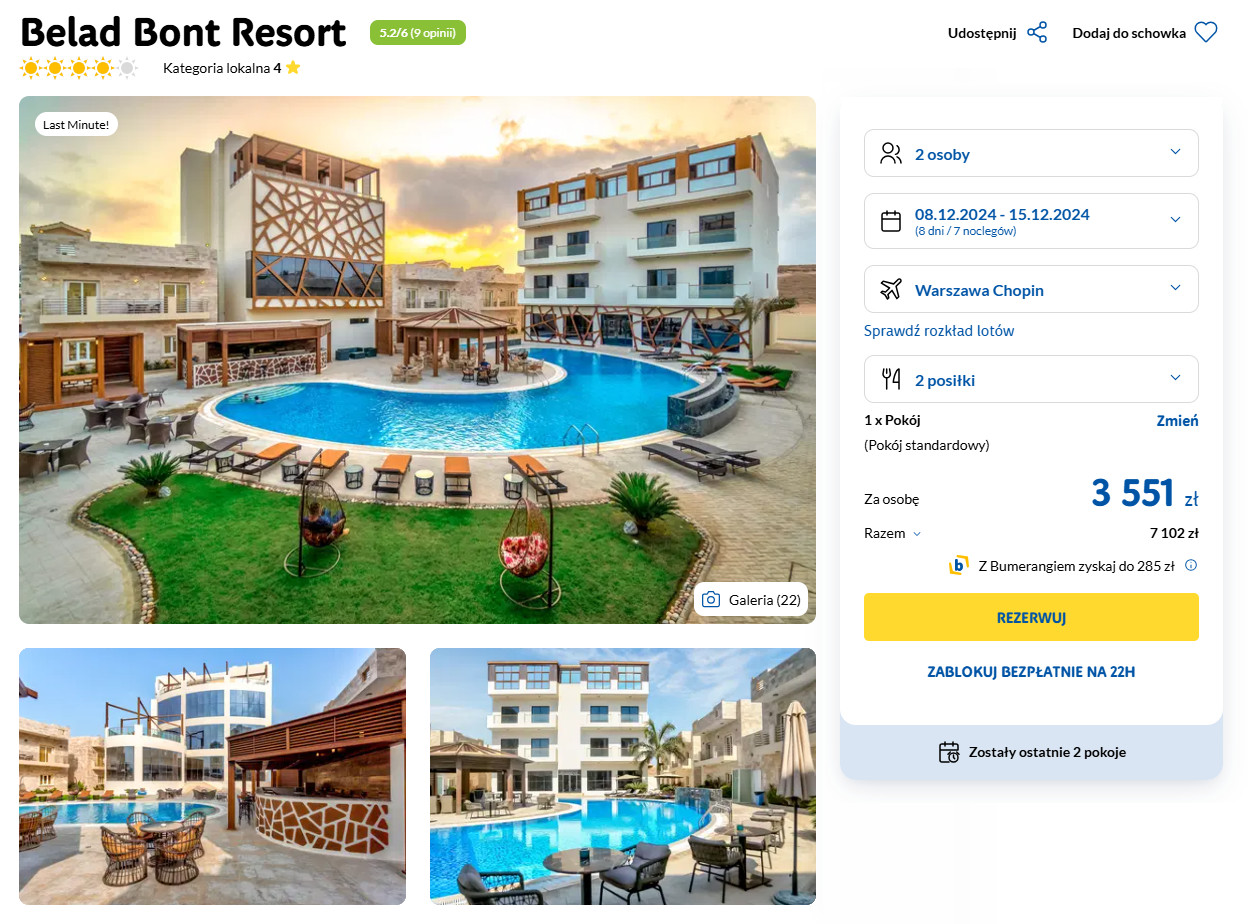Click ZABLOKUJ BEZPŁATNIE NA 22H link
Image resolution: width=1260 pixels, height=924 pixels.
pyautogui.click(x=1031, y=672)
